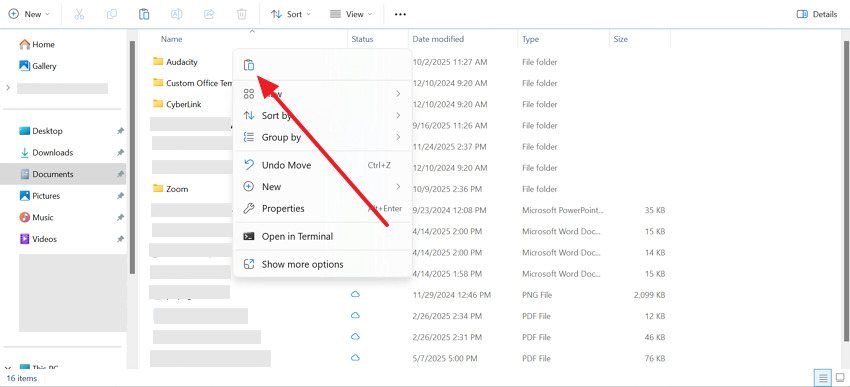The image size is (850, 387).
Task: Choose Group by in the context menu
Action: pyautogui.click(x=323, y=137)
